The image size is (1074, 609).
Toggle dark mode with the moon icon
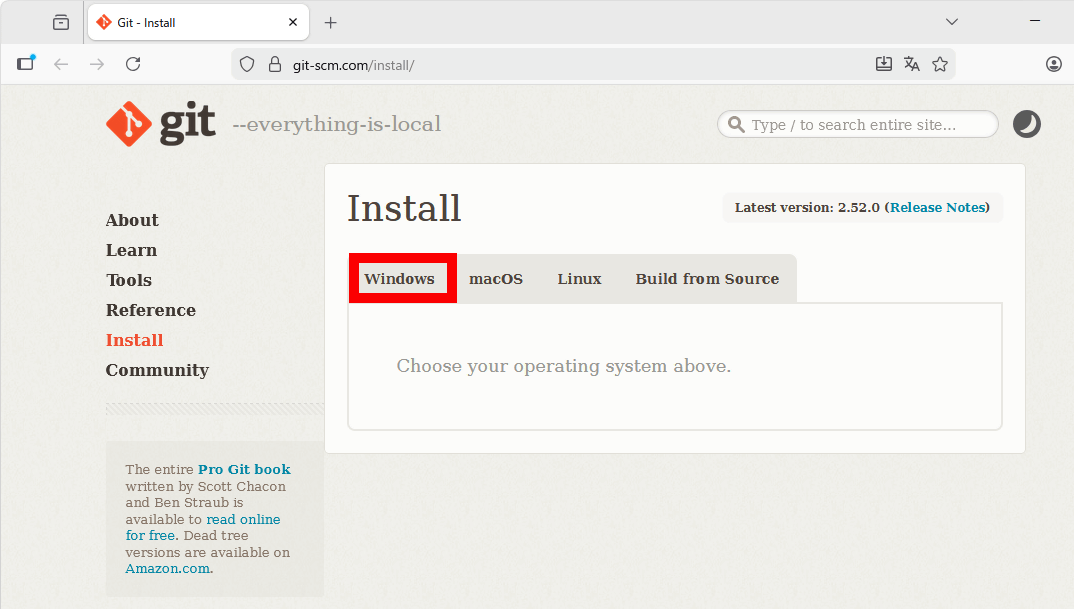coord(1026,124)
